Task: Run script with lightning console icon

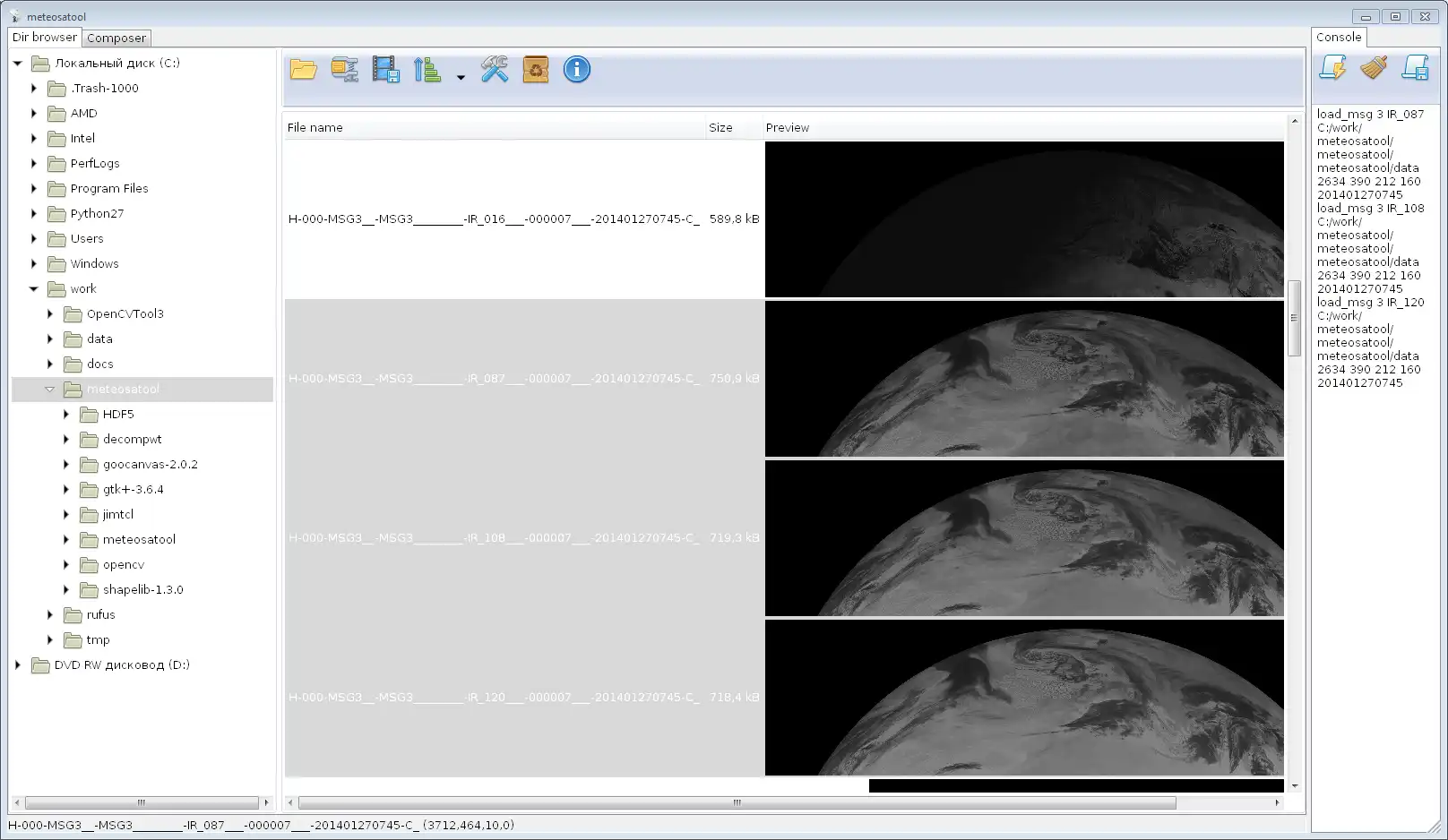Action: click(x=1332, y=68)
